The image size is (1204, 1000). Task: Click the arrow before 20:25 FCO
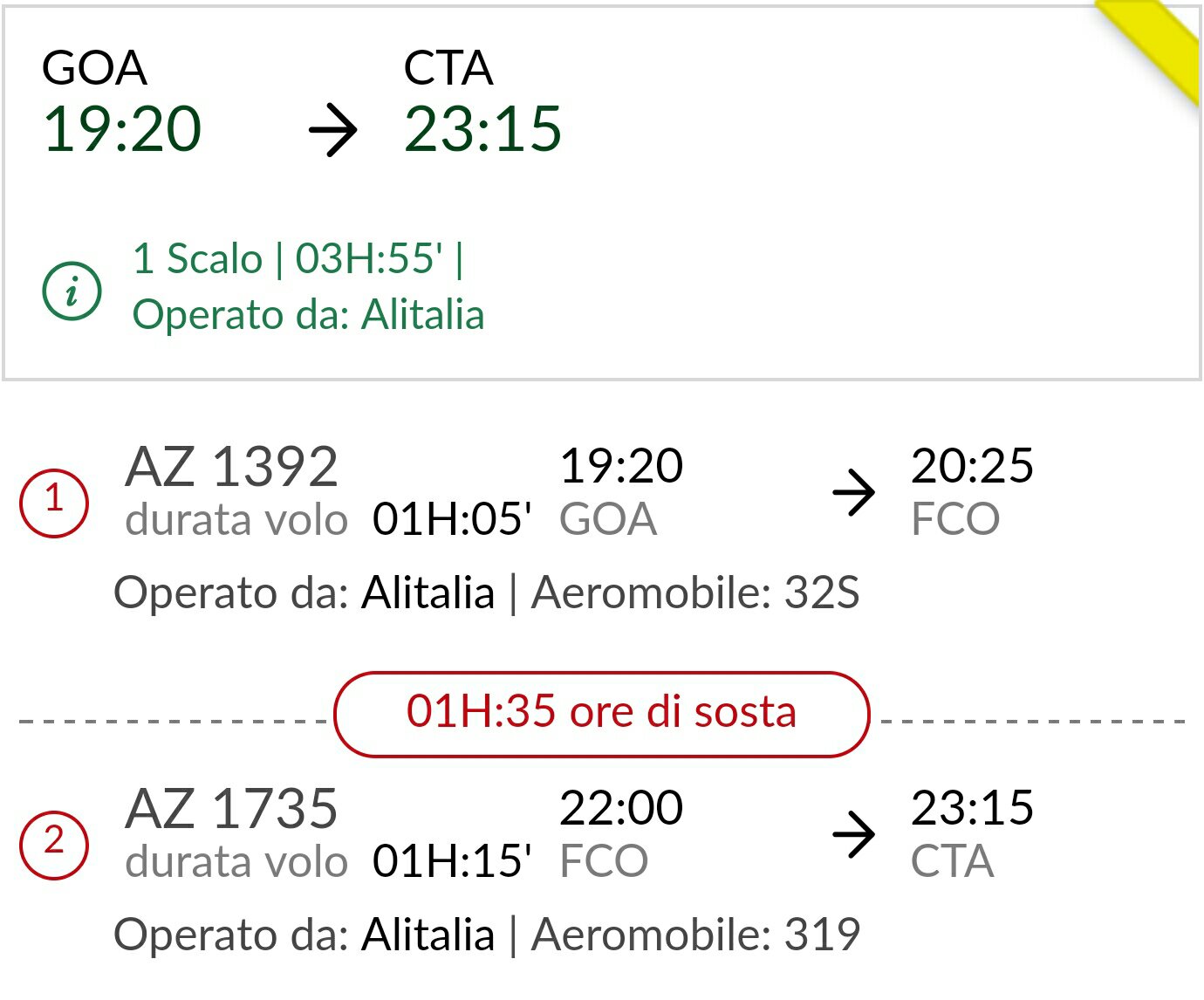(853, 493)
